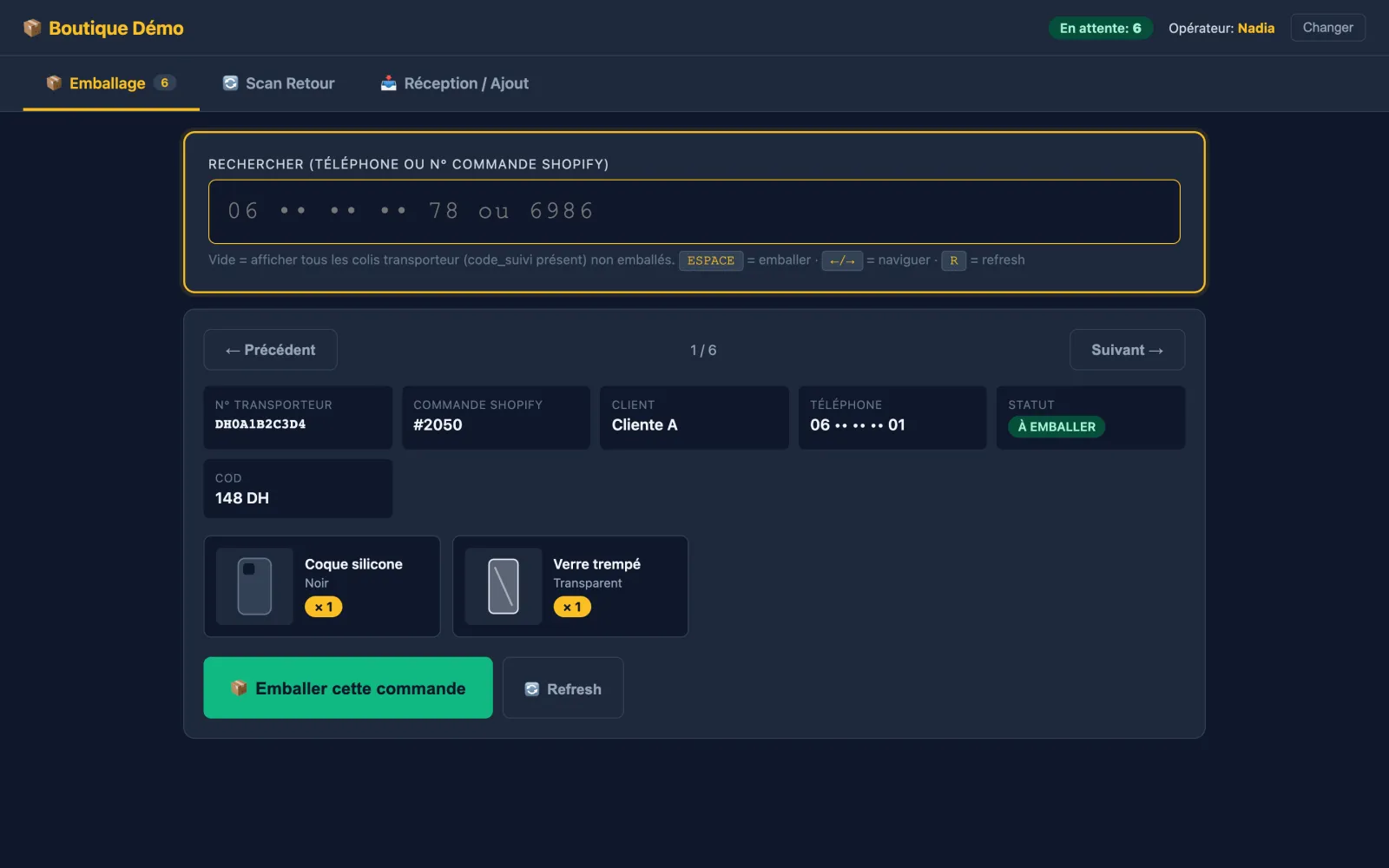The image size is (1389, 868).
Task: Click the Changer operator button
Action: tap(1327, 28)
